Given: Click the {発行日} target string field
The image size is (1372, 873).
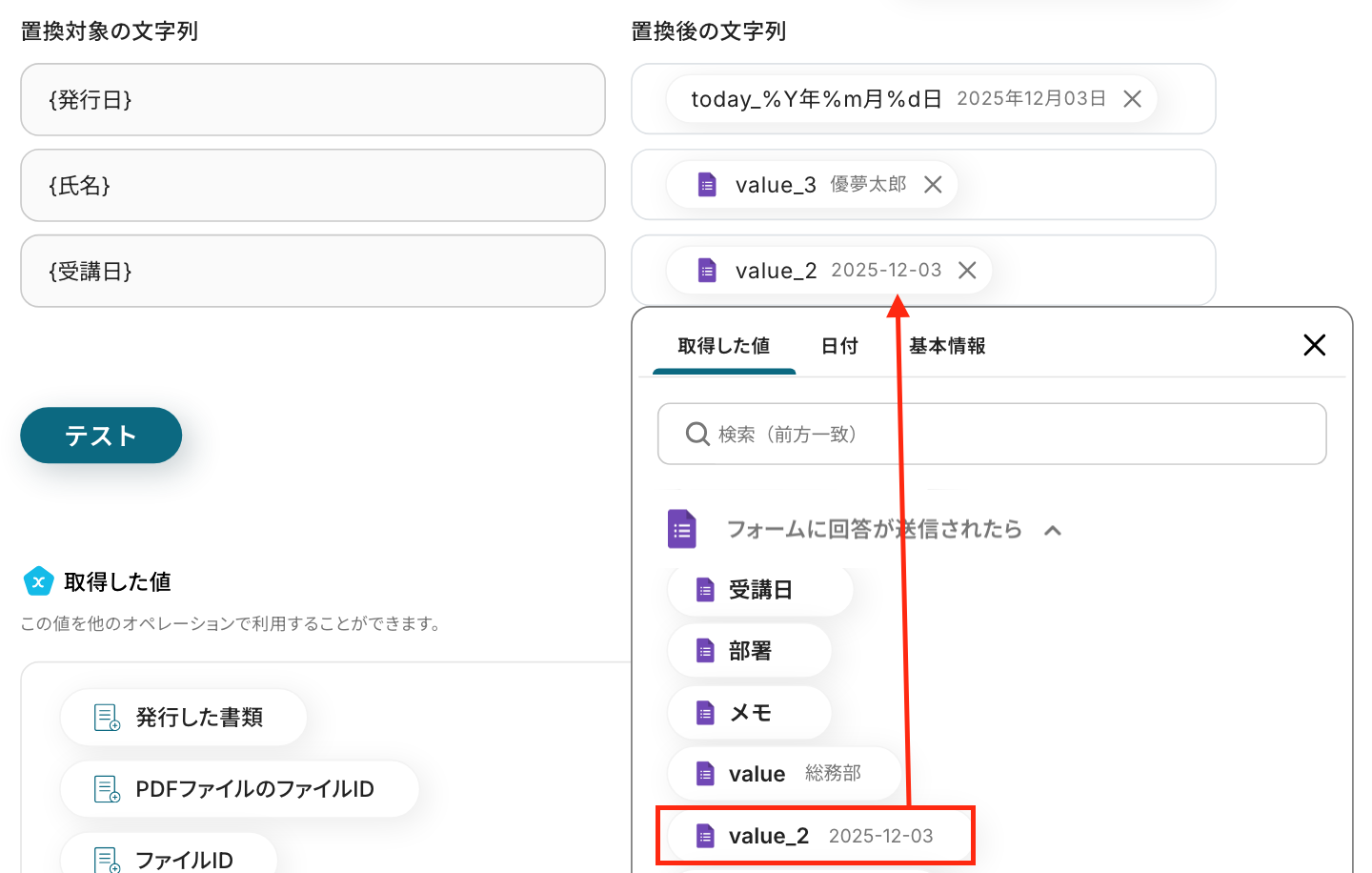Looking at the screenshot, I should pos(313,100).
